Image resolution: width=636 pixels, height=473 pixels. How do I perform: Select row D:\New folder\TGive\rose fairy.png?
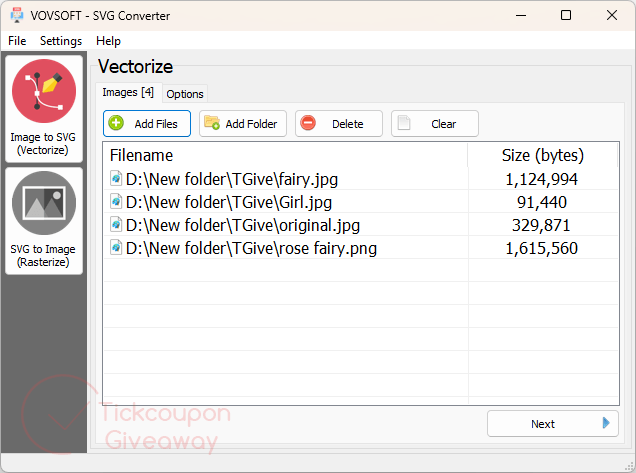pyautogui.click(x=361, y=248)
